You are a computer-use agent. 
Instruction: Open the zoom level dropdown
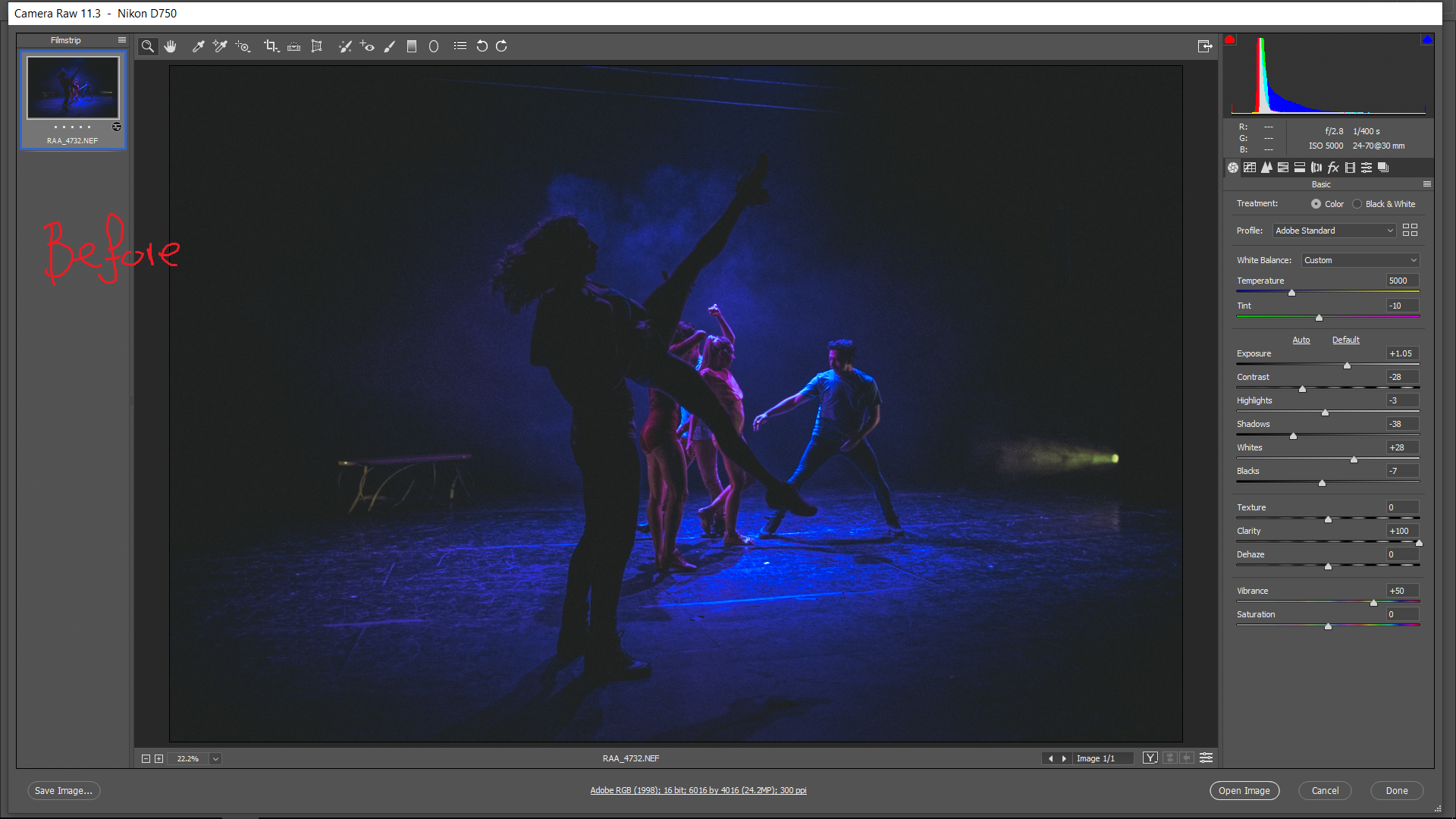(x=215, y=758)
